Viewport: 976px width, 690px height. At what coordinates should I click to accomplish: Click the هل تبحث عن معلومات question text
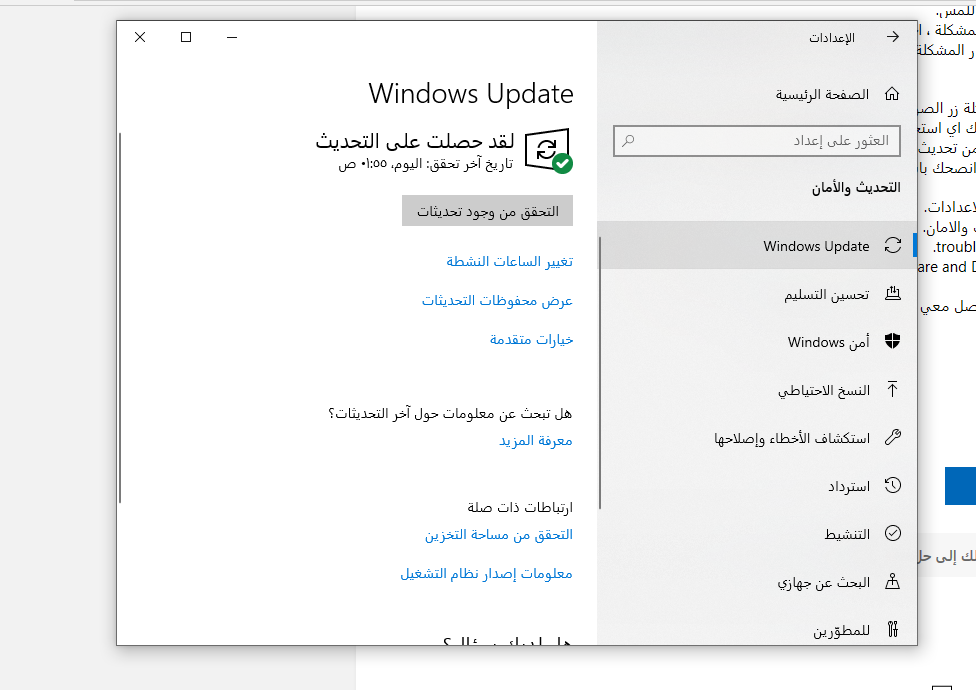click(450, 413)
